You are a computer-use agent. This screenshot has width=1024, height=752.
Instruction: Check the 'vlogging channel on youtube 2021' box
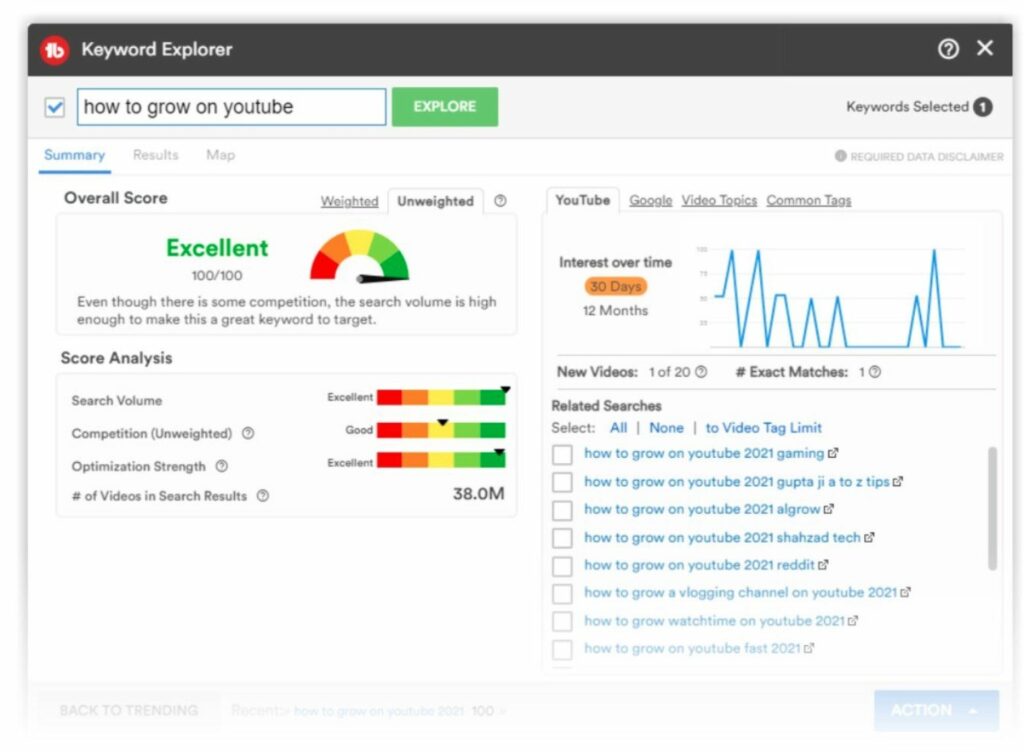coord(562,593)
